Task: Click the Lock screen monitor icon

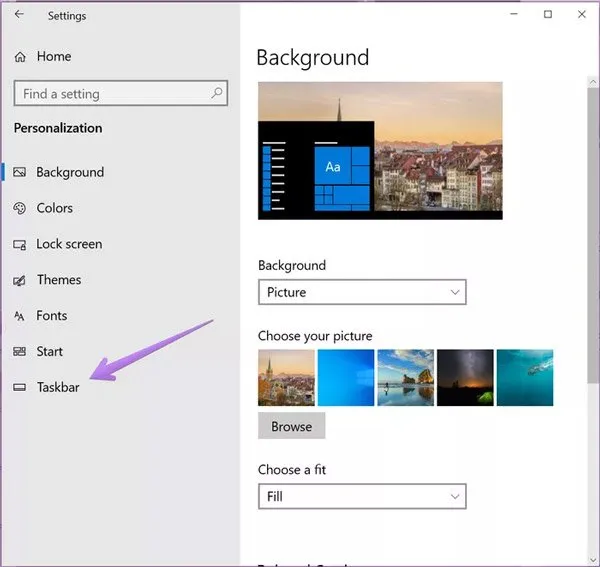Action: pyautogui.click(x=19, y=244)
